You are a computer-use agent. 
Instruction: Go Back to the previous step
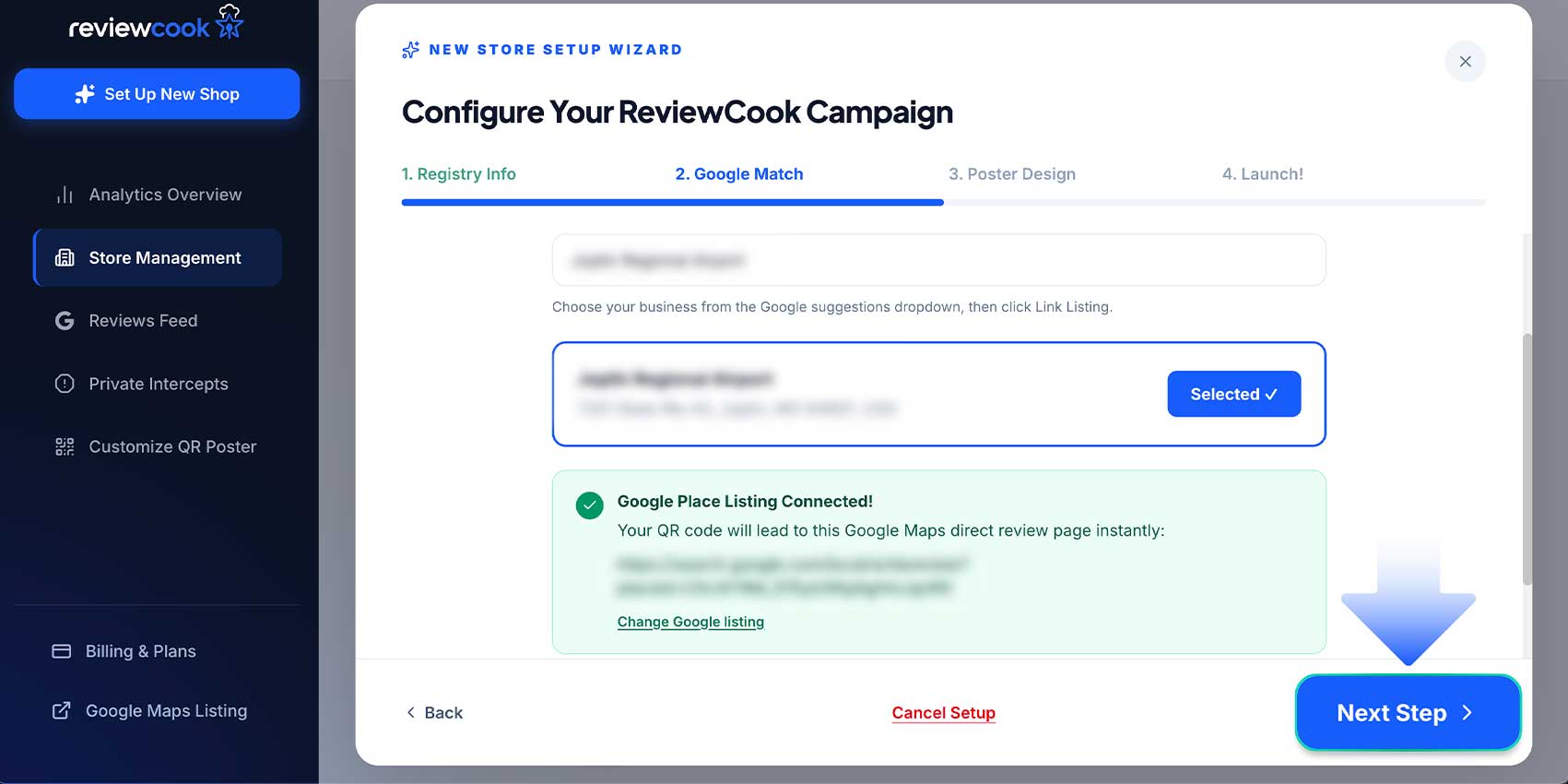click(434, 712)
